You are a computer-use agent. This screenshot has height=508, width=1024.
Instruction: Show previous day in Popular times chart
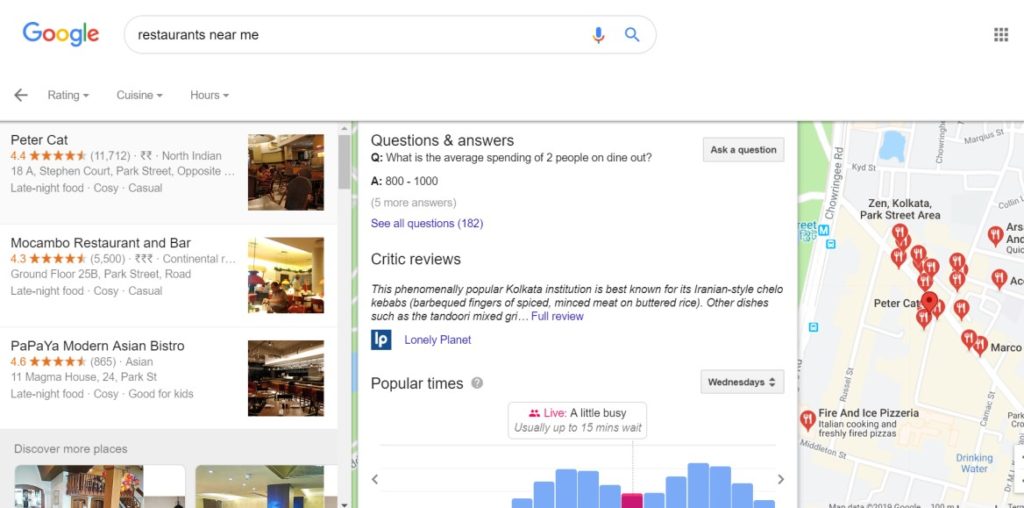click(375, 479)
